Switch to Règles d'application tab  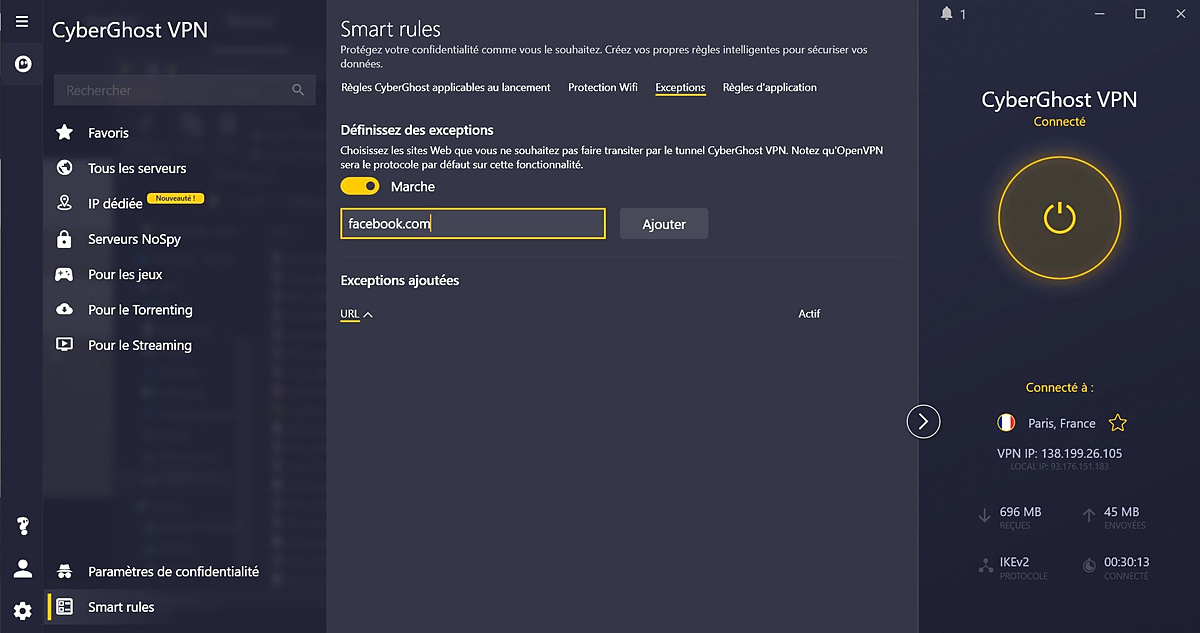pos(770,88)
